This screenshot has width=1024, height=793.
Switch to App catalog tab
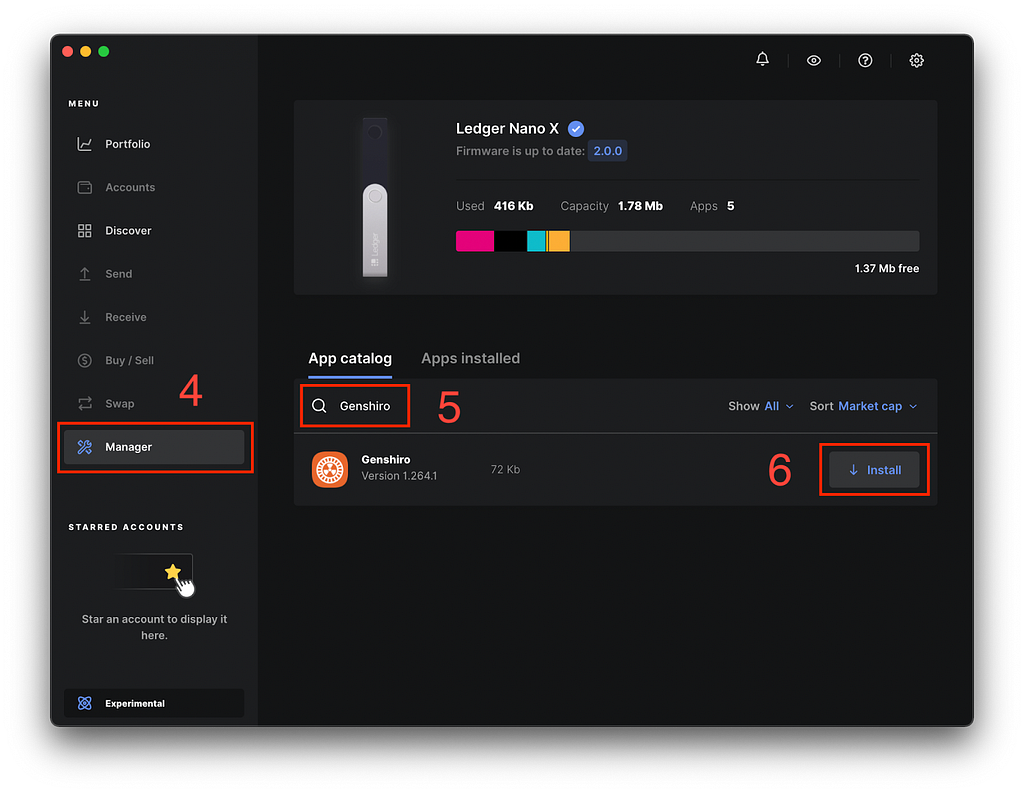(x=350, y=359)
